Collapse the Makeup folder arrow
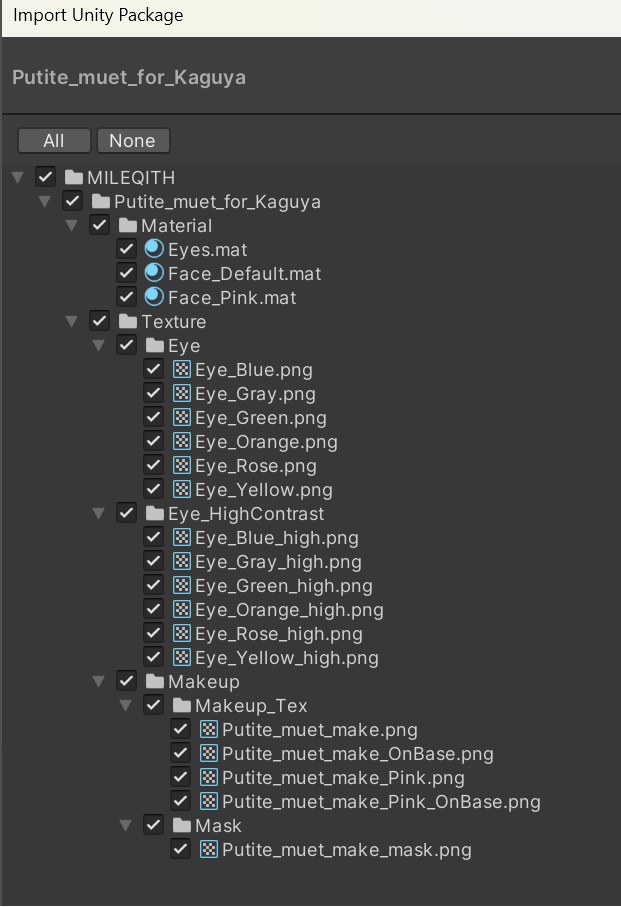 98,681
